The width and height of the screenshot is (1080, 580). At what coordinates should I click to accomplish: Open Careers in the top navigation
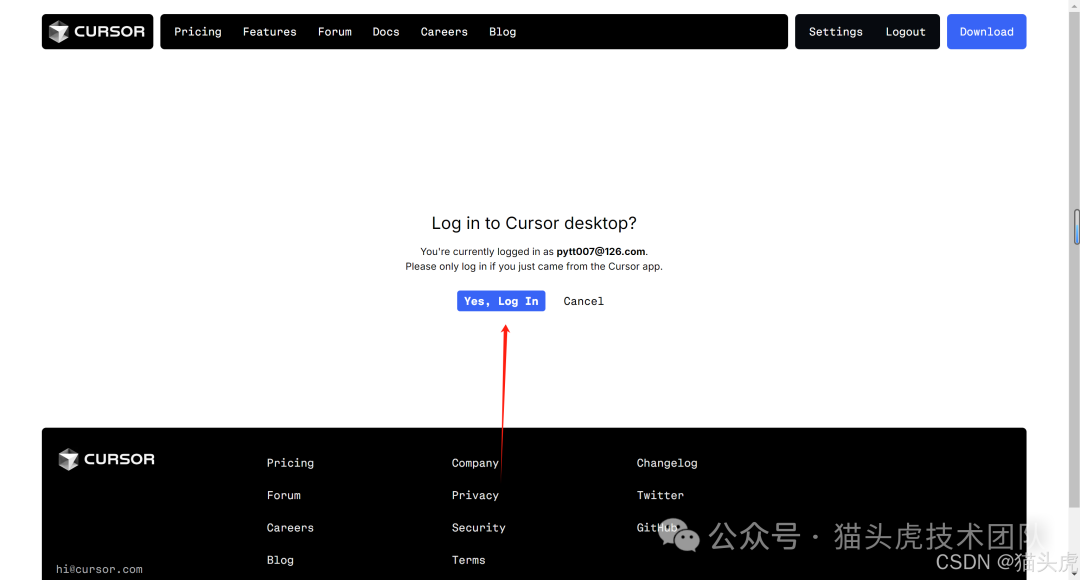[x=444, y=32]
